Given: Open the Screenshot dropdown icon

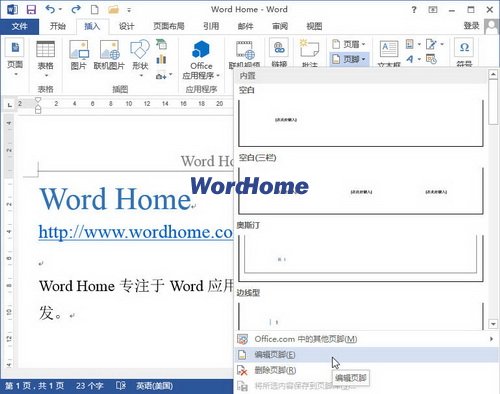Looking at the screenshot, I should [164, 75].
